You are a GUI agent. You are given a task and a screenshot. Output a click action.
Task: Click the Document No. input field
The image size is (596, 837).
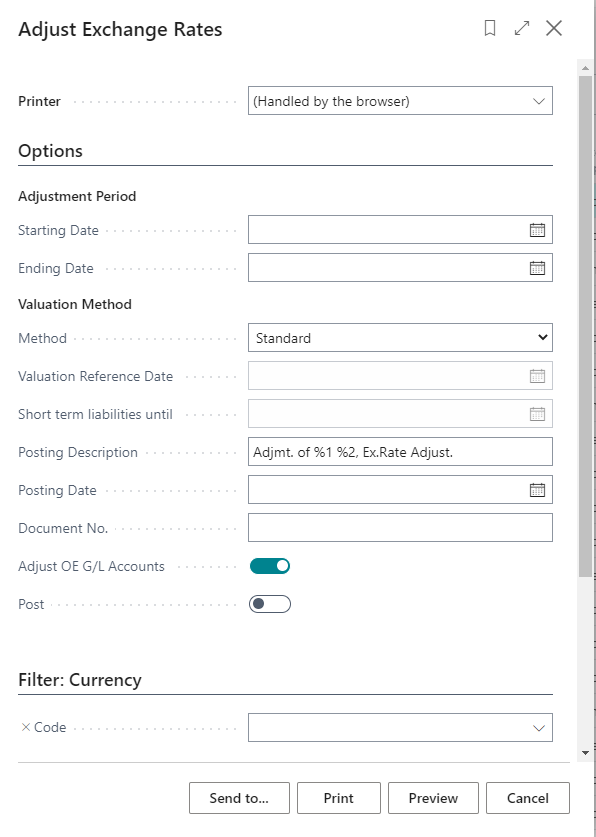tap(400, 527)
